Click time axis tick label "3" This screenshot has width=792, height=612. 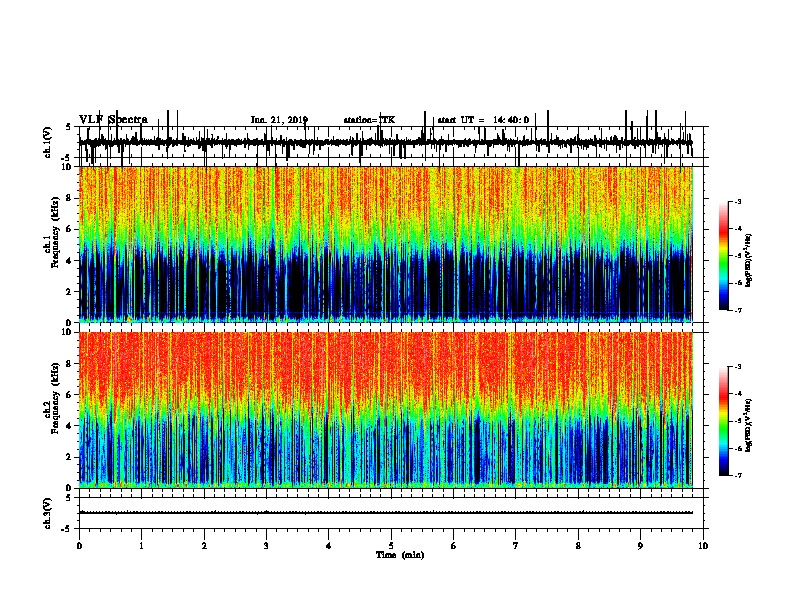(x=266, y=546)
